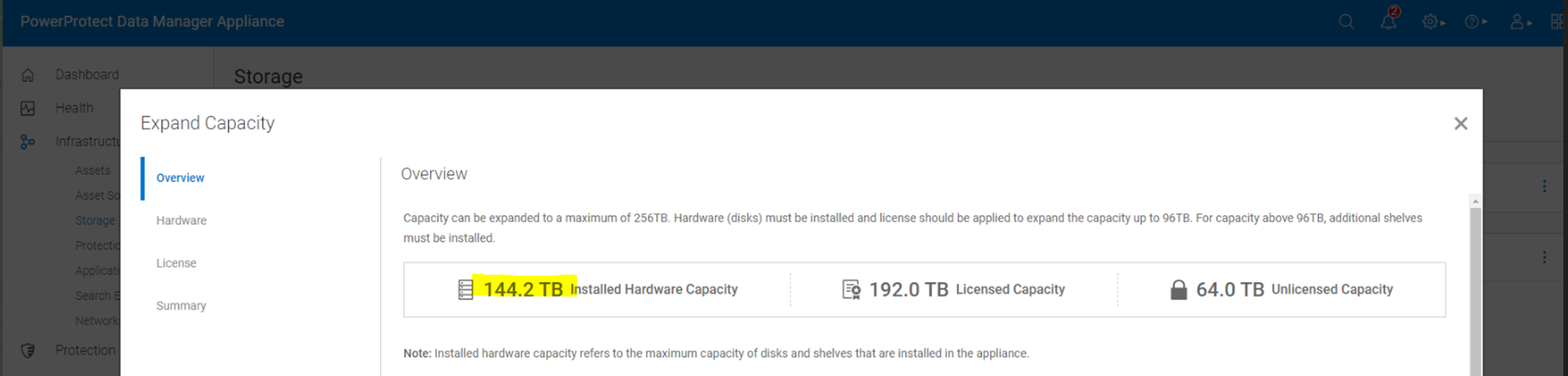Click the Health monitor icon in sidebar
The image size is (1568, 376).
point(28,109)
